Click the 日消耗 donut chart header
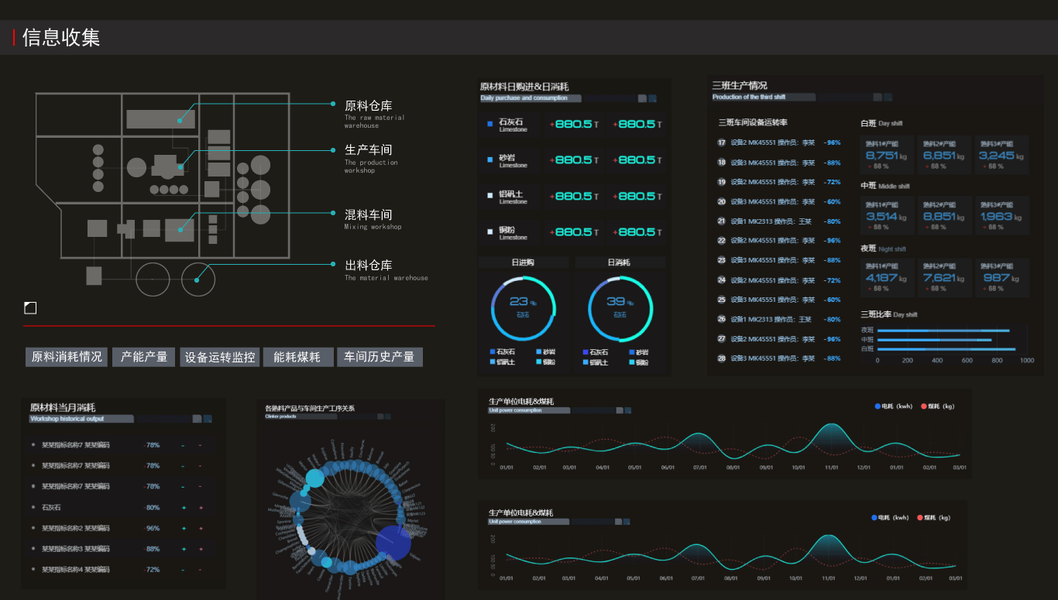 tap(619, 263)
